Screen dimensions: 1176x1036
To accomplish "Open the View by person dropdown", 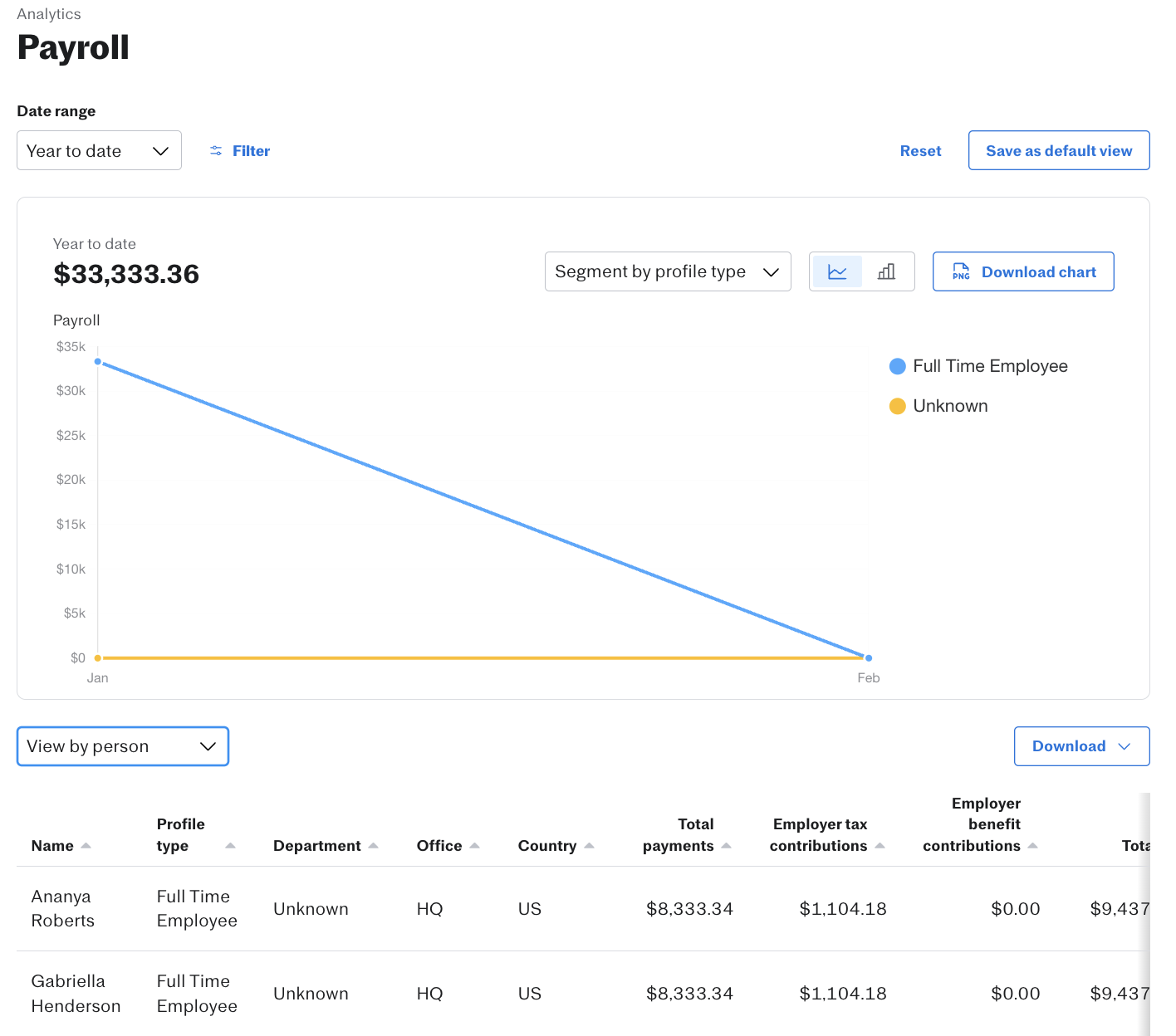I will [123, 746].
